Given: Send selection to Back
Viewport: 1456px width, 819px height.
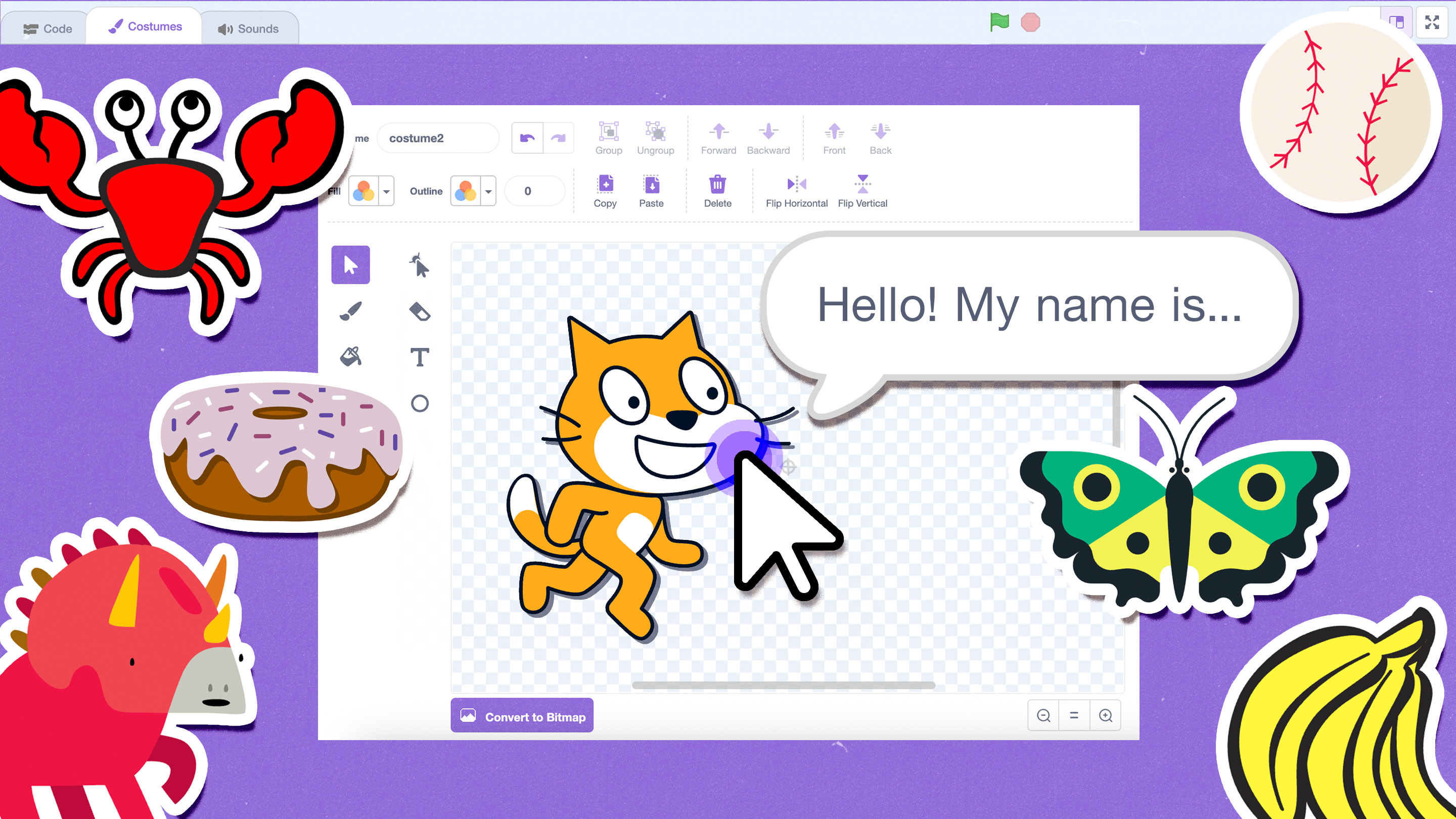Looking at the screenshot, I should [x=880, y=138].
